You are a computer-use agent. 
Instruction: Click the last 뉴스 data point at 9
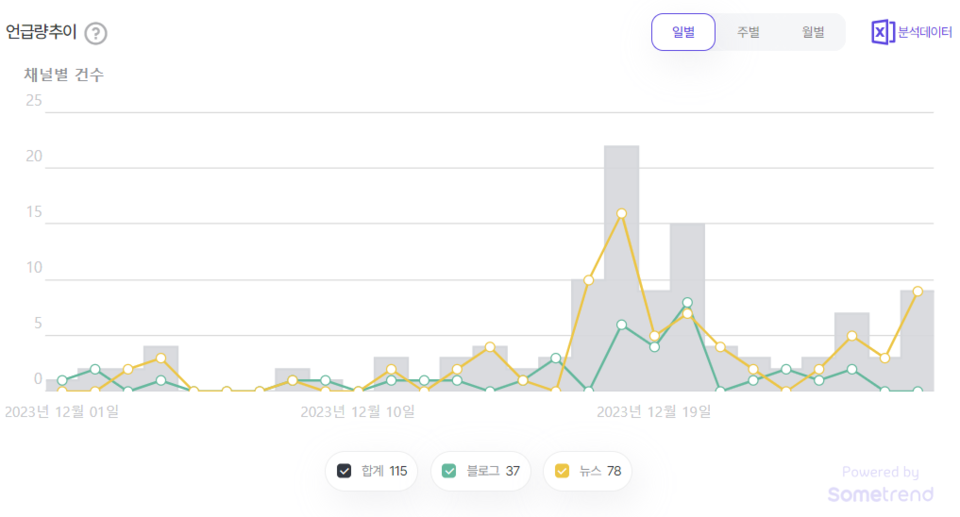917,291
